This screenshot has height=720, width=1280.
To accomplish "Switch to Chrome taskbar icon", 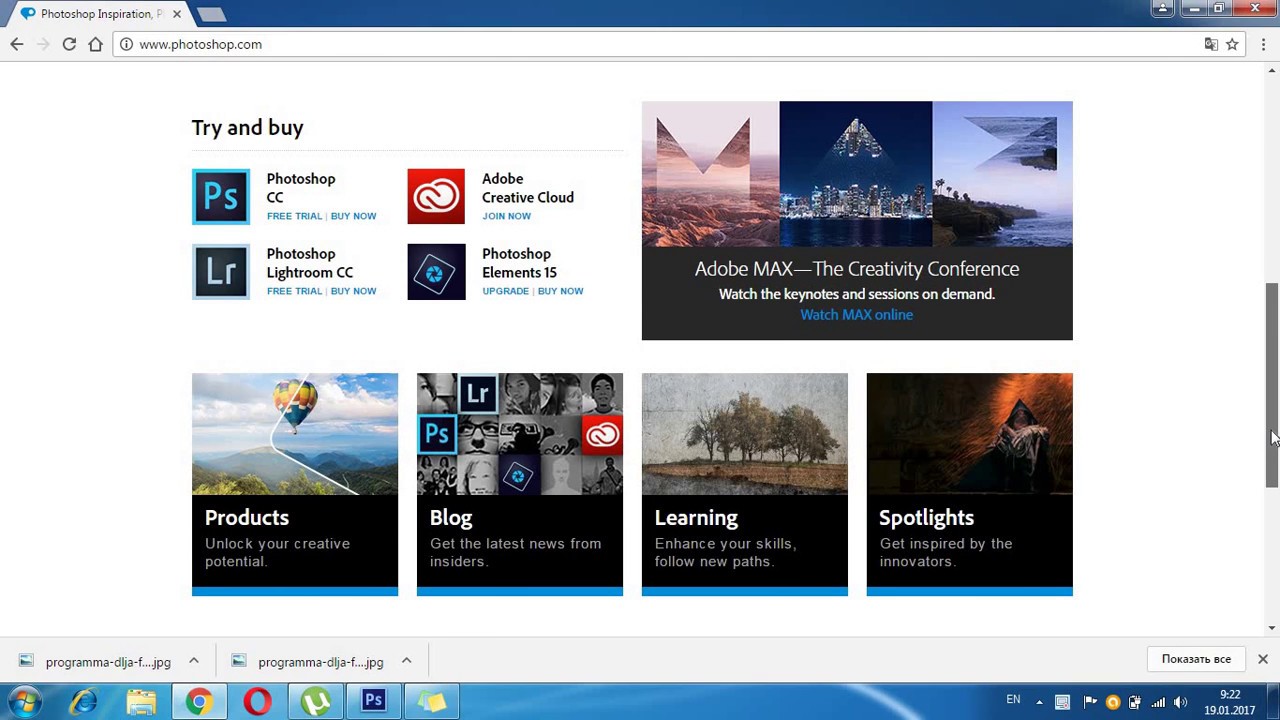I will pos(199,702).
